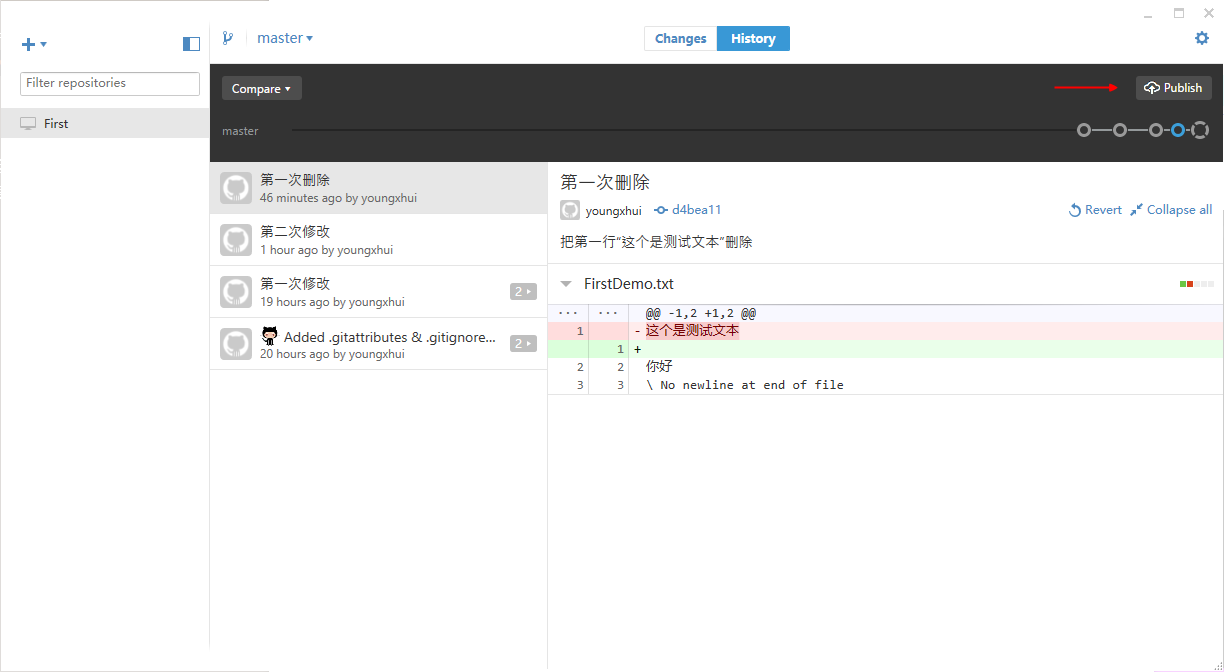
Task: Click the Filter repositories field
Action: coord(110,83)
